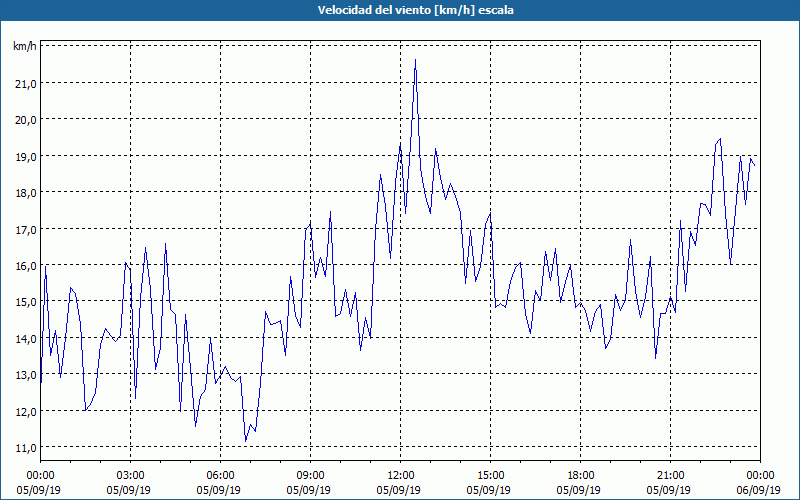
Task: Select the 'km/h' unit label on the axis
Action: (25, 46)
